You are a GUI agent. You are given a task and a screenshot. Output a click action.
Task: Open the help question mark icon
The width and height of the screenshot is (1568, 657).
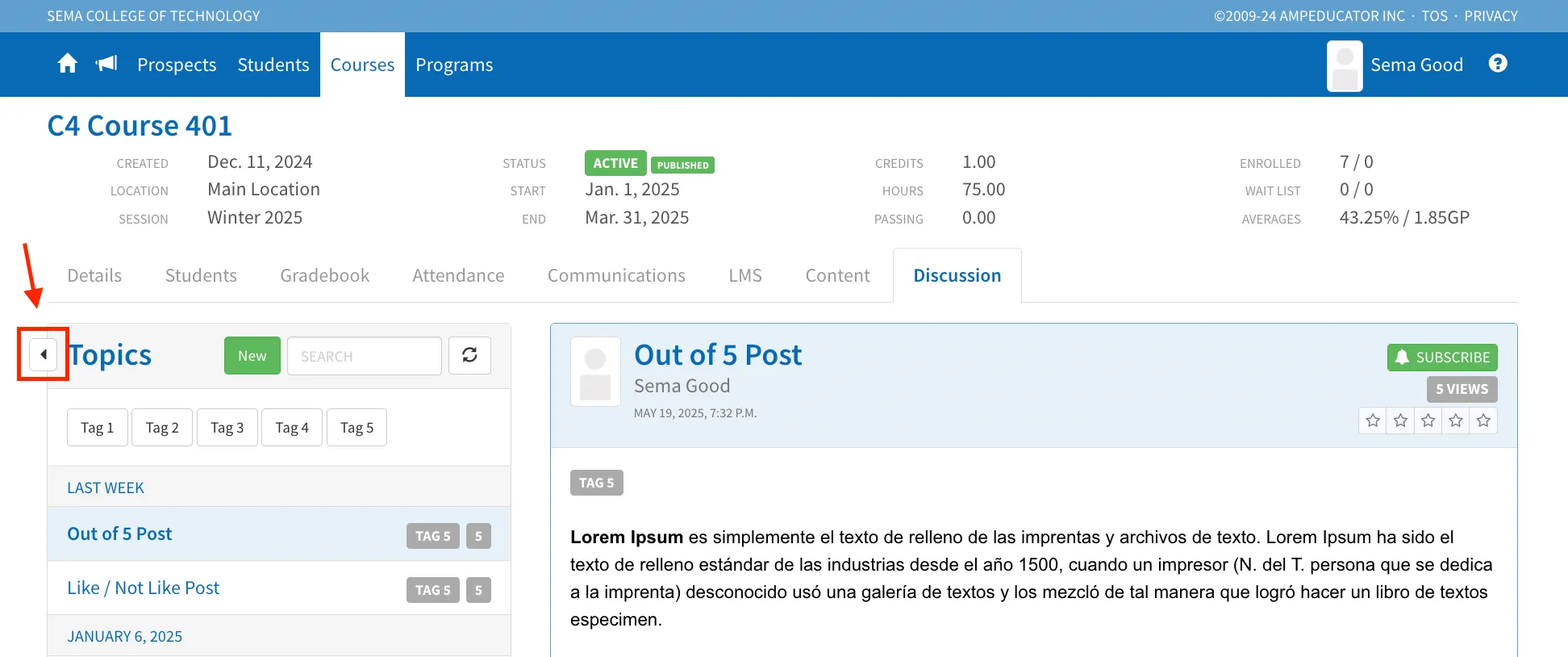[1498, 64]
